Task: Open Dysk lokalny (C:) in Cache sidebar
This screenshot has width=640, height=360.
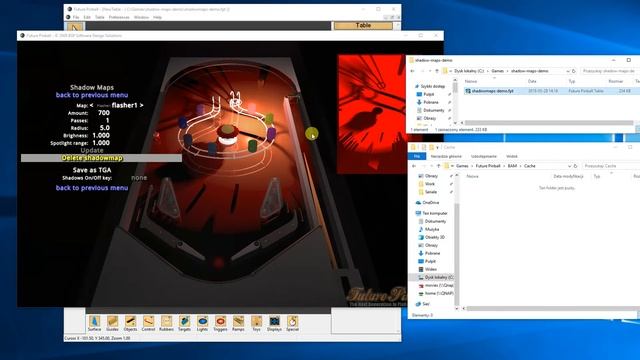Action: click(x=438, y=277)
